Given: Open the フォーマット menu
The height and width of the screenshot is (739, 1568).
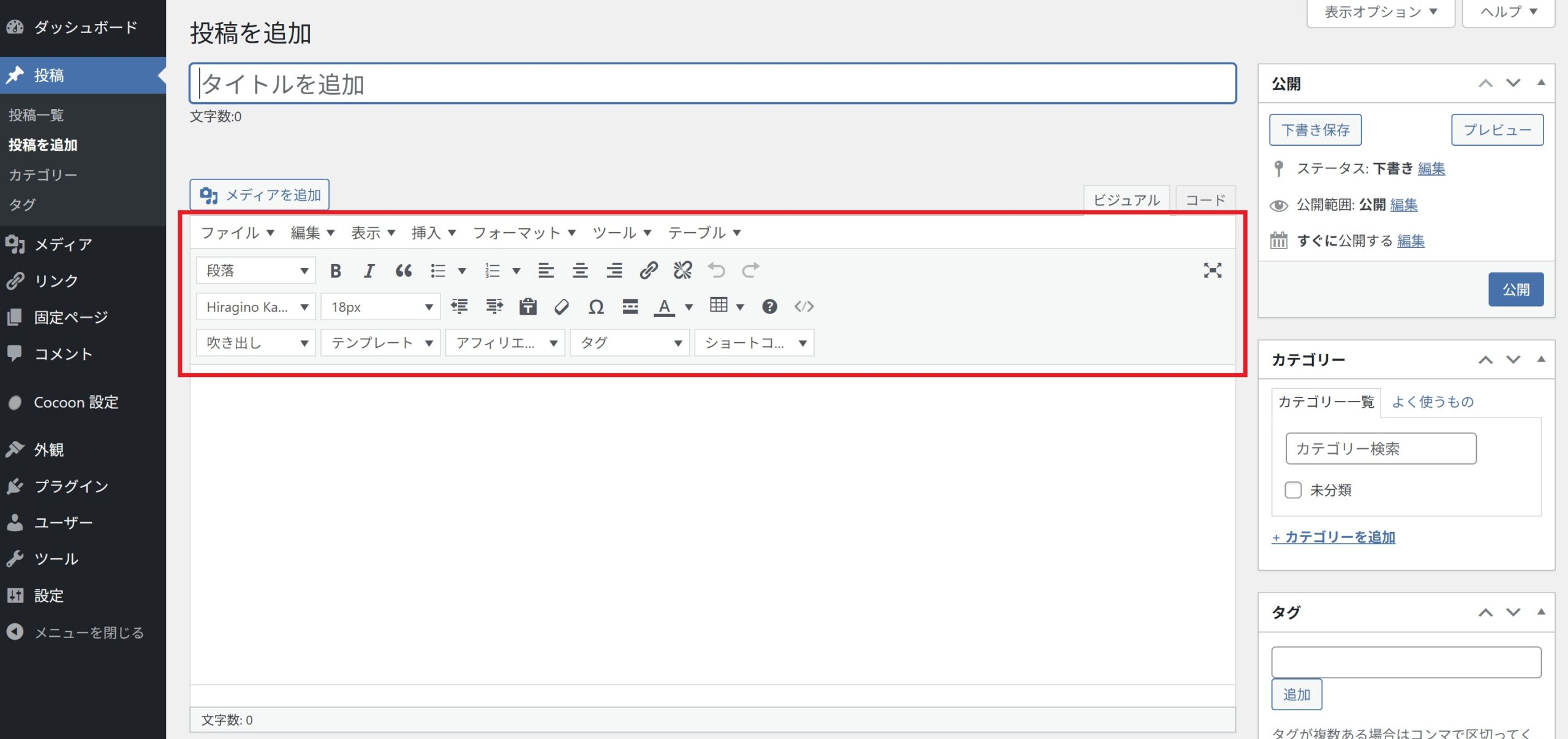Looking at the screenshot, I should click(524, 233).
